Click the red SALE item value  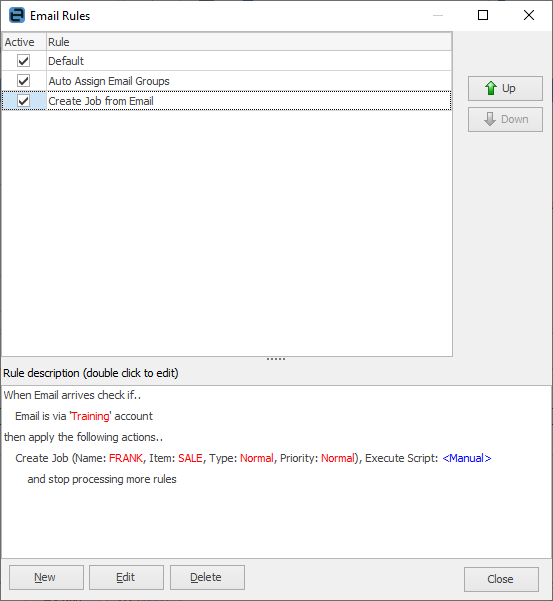(190, 458)
